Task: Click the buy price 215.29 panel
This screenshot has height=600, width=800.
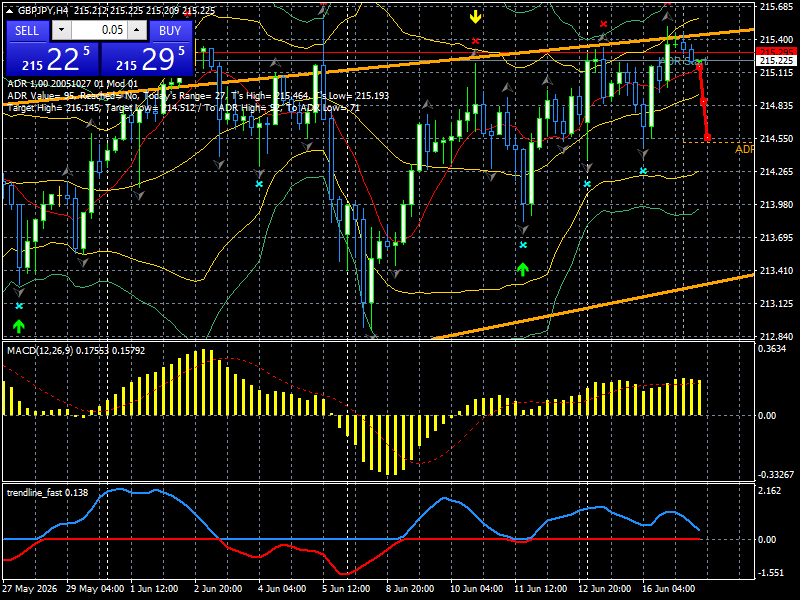Action: pyautogui.click(x=147, y=59)
